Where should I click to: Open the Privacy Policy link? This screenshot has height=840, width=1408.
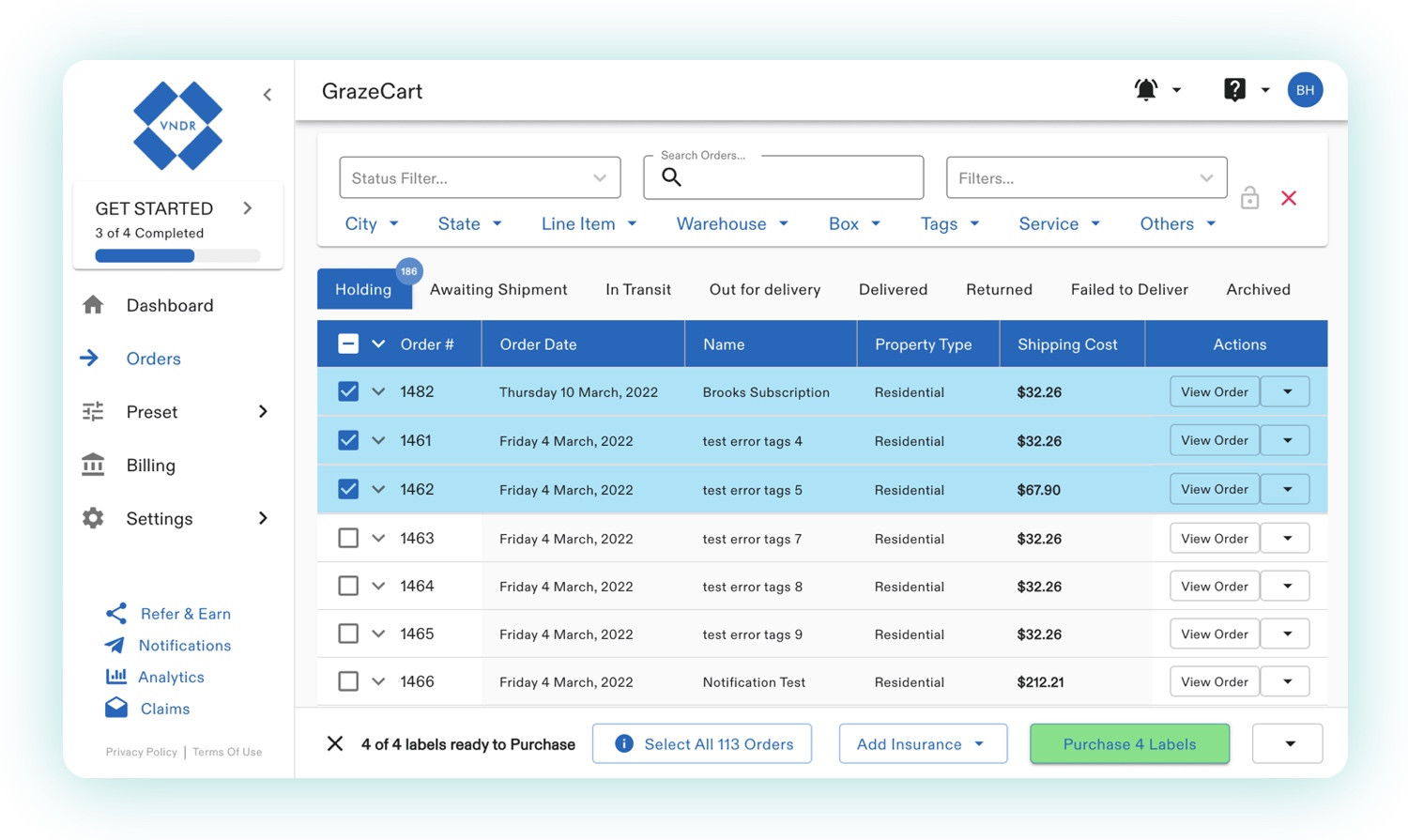tap(141, 752)
